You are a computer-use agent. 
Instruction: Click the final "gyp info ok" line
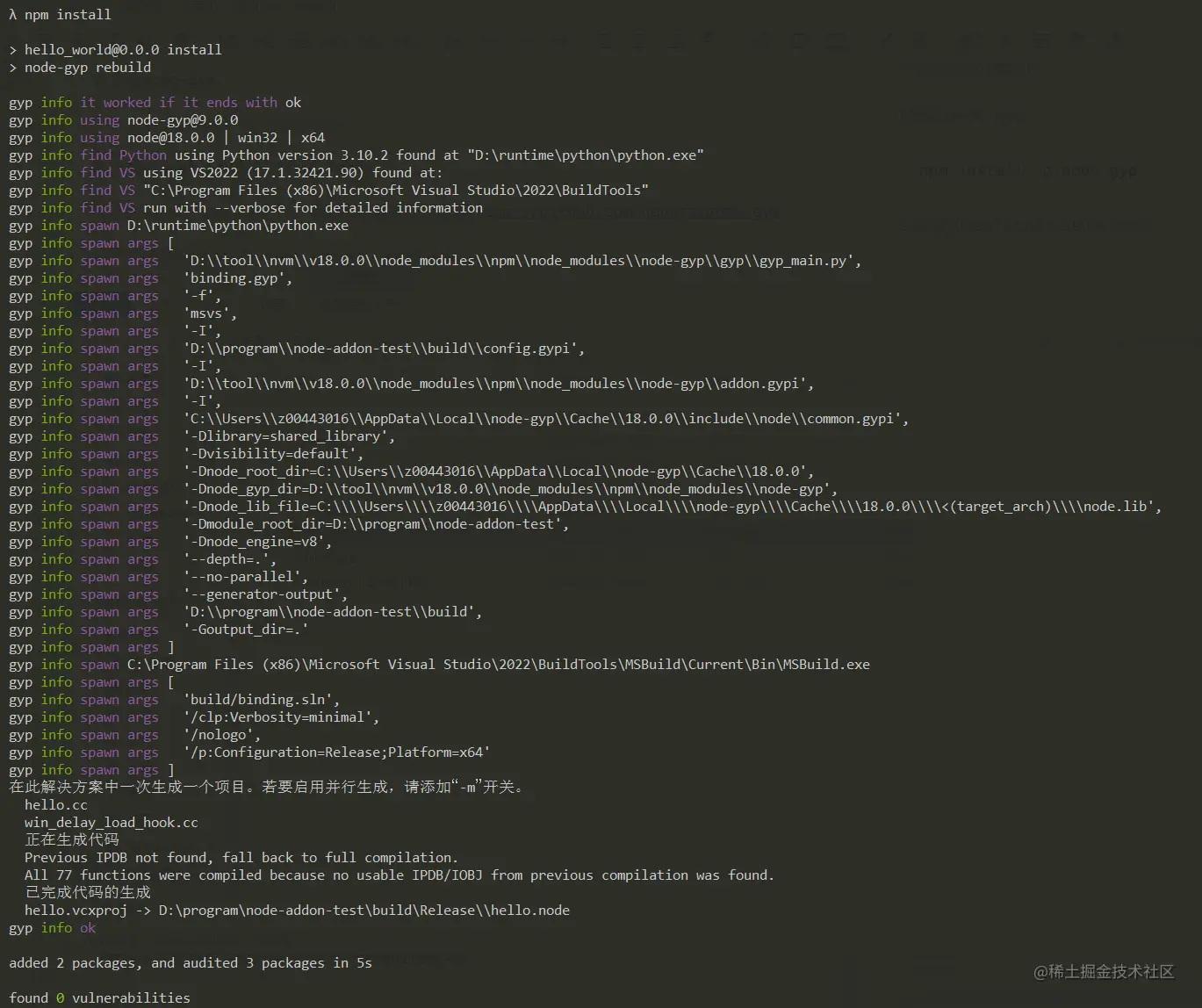click(53, 928)
